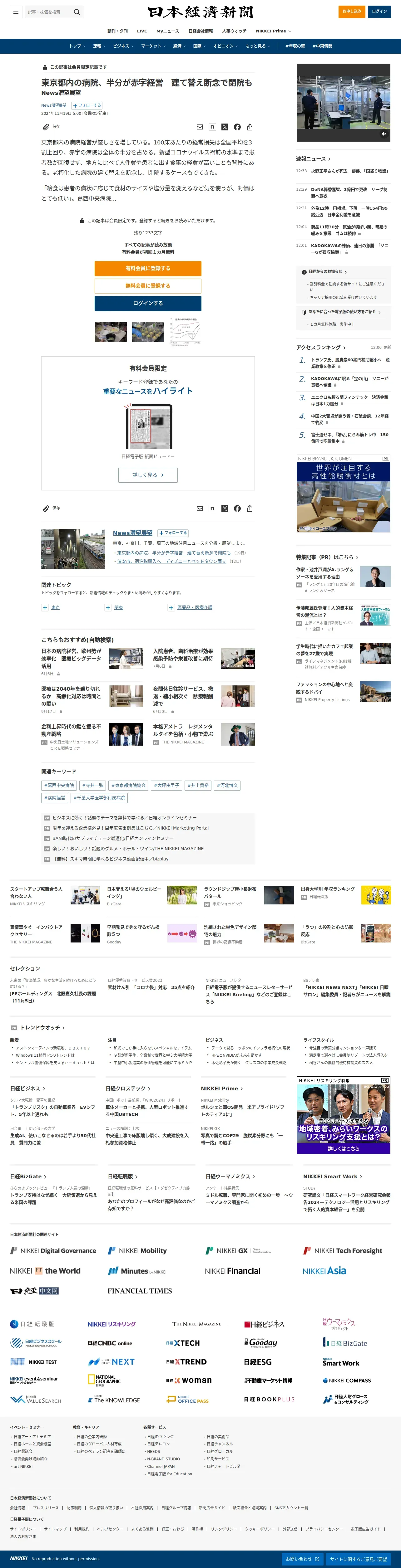
Task: Open the 人事ウオッチ menu item
Action: (234, 31)
